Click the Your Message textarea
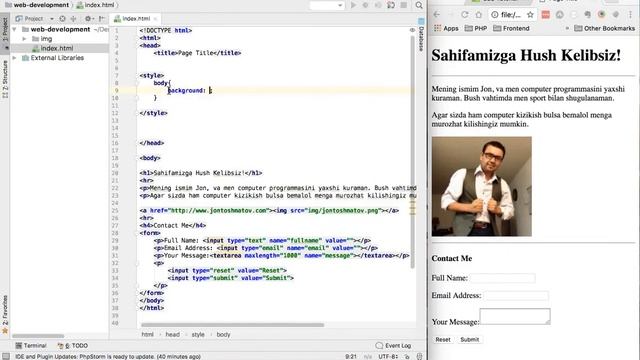Screen dimensions: 640x360 point(515,317)
